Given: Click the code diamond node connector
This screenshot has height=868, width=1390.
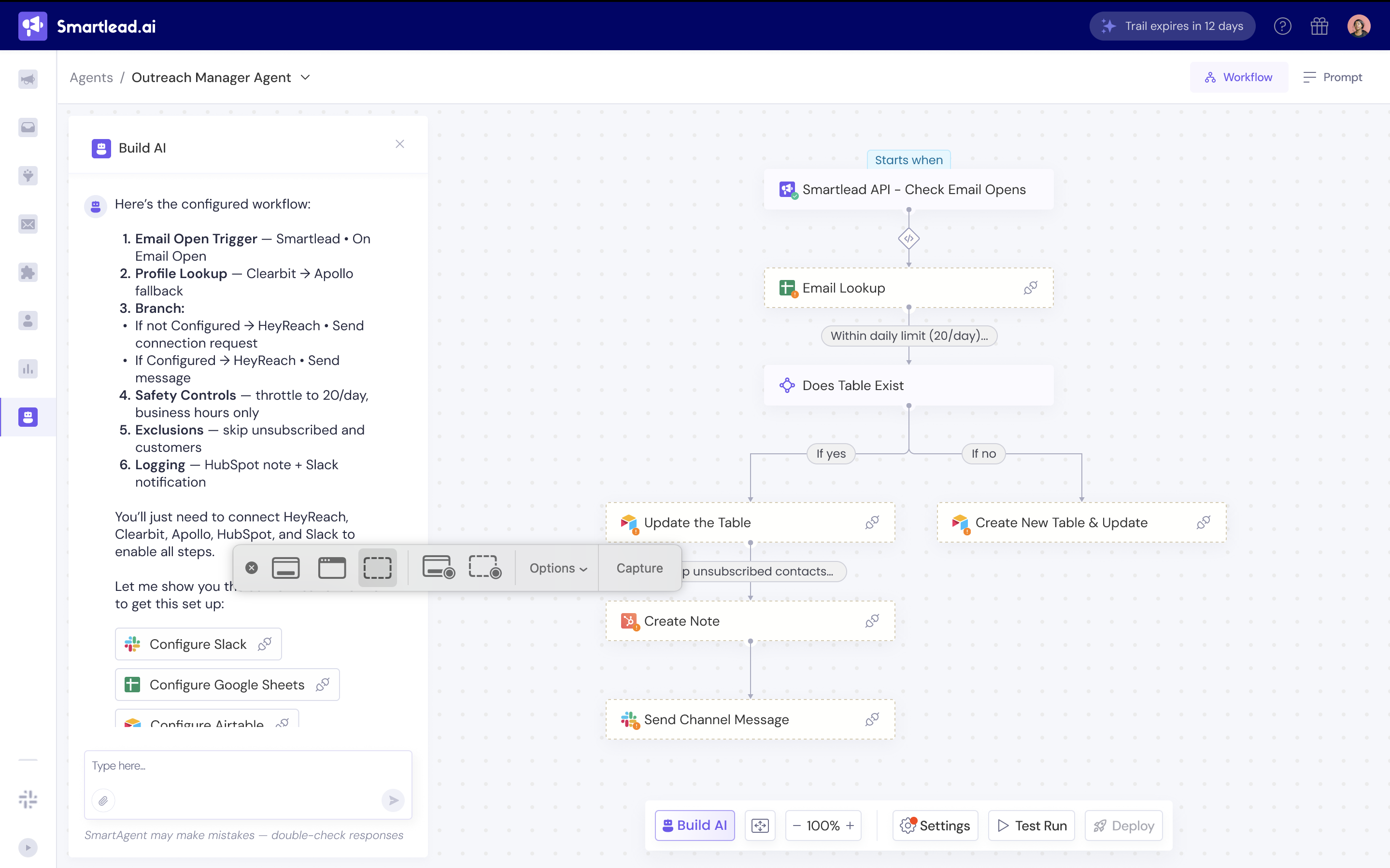Looking at the screenshot, I should coord(909,238).
